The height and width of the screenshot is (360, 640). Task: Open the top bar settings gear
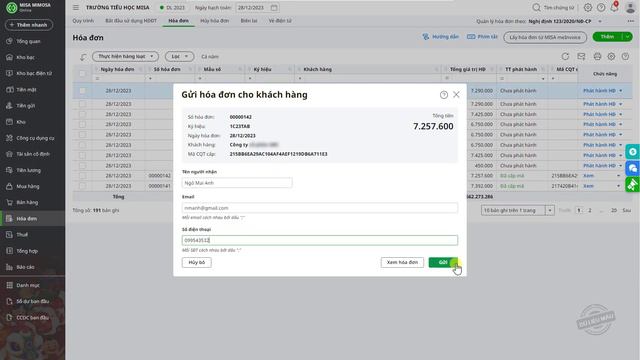tap(588, 7)
